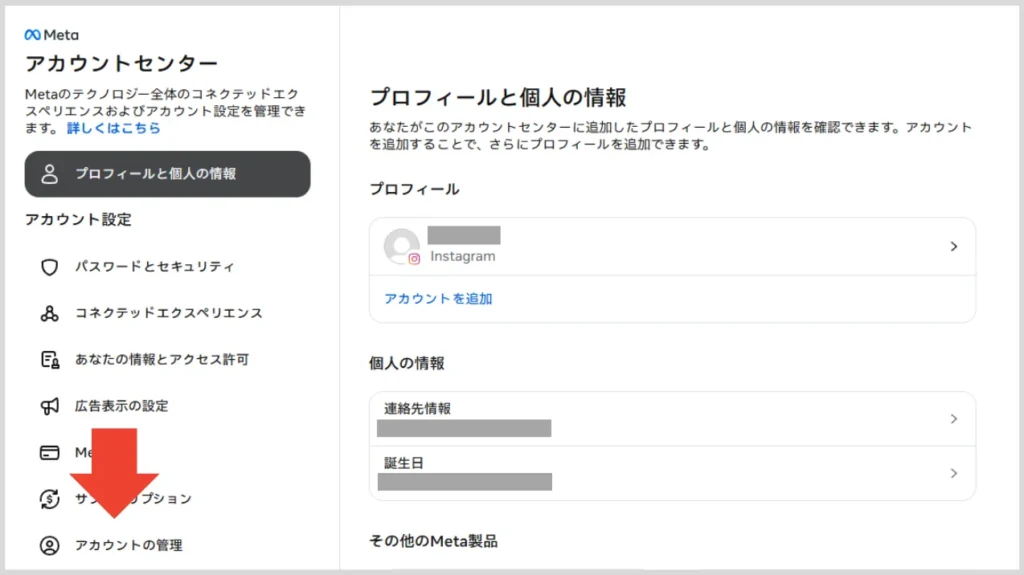Open コネクテッドエクスペリエンス settings
Screen dimensions: 1024x575
point(167,313)
